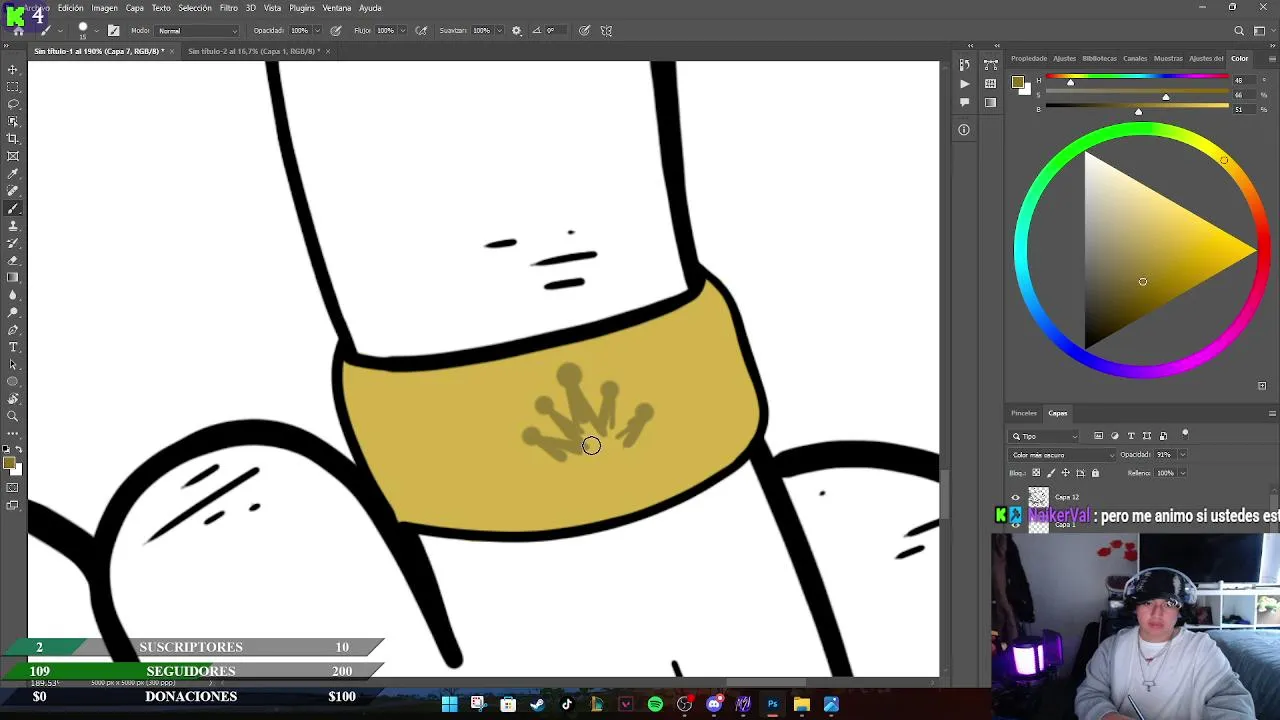Select the Zoom tool in left toolbar
The image size is (1280, 720).
pyautogui.click(x=13, y=416)
